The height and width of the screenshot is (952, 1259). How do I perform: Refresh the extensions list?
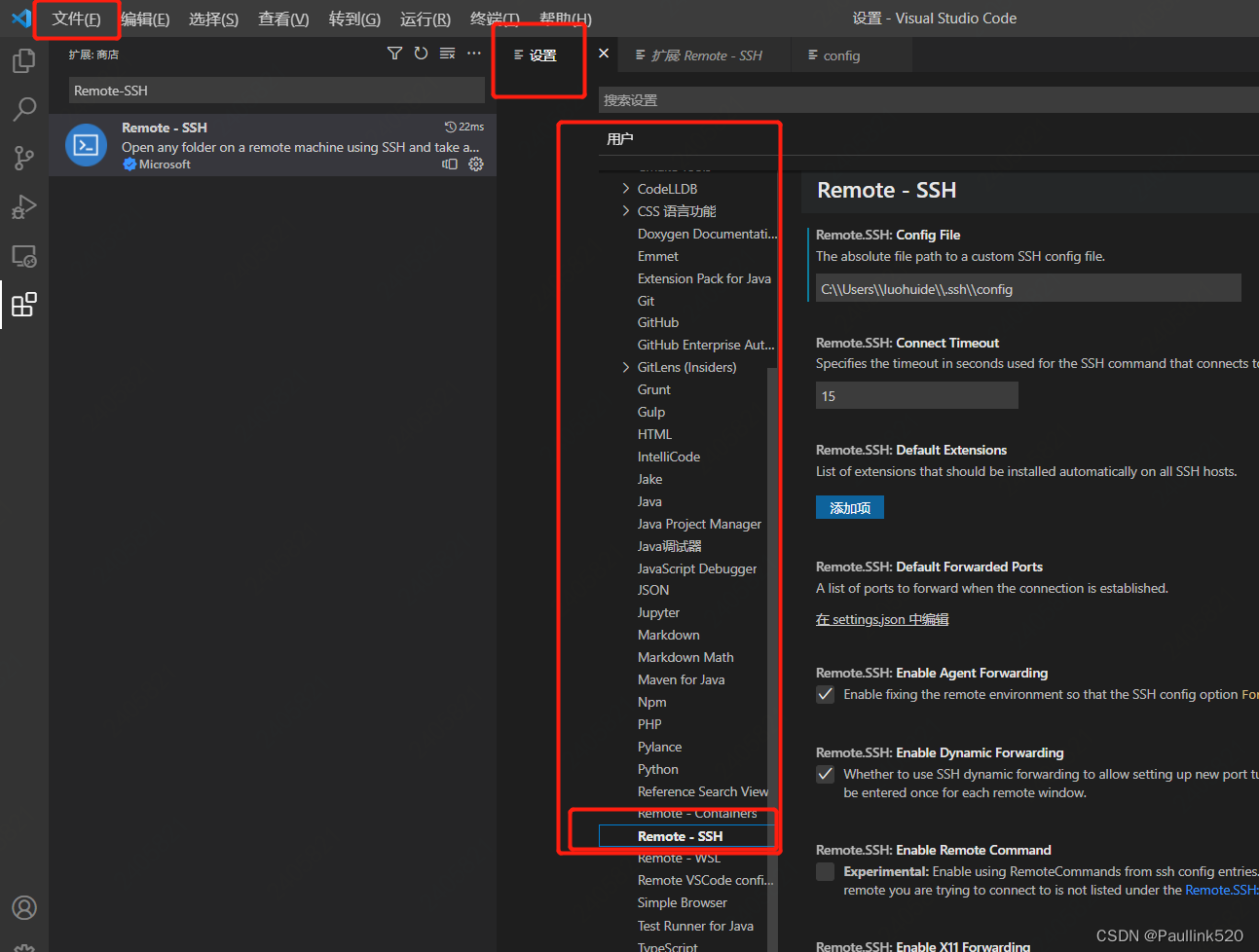421,54
